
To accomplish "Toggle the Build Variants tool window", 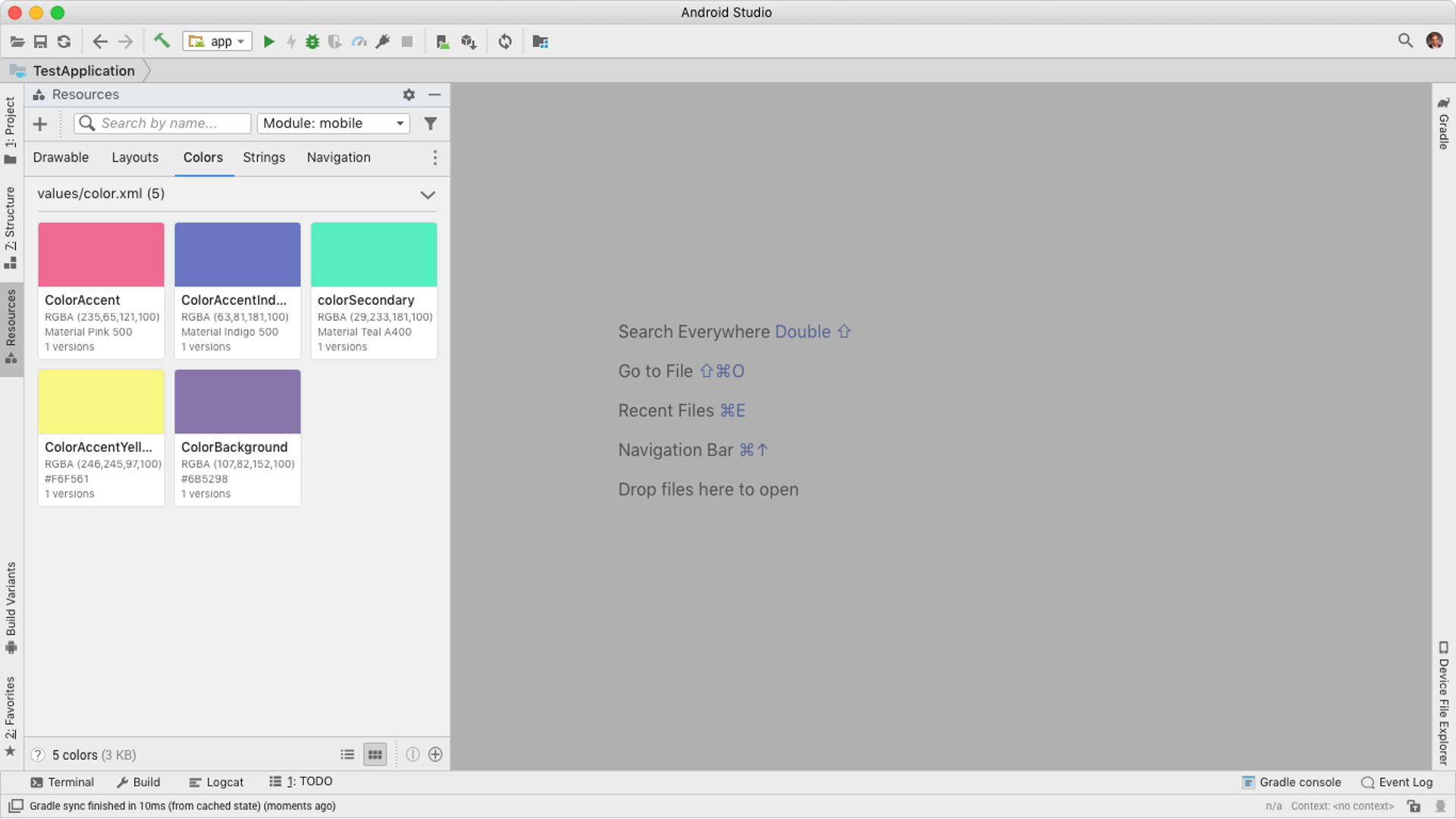I will (11, 608).
